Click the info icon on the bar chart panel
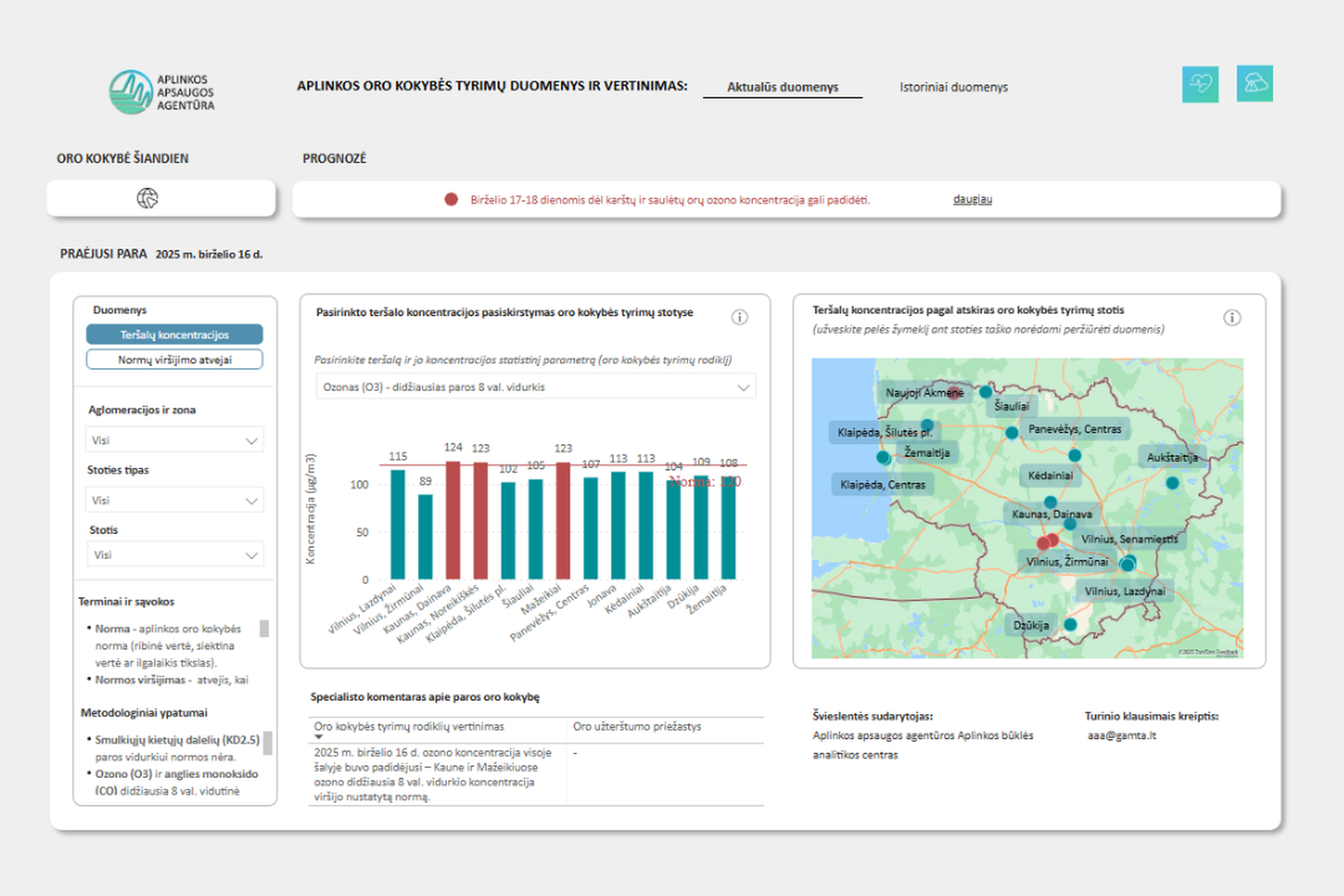This screenshot has width=1344, height=896. coord(740,317)
